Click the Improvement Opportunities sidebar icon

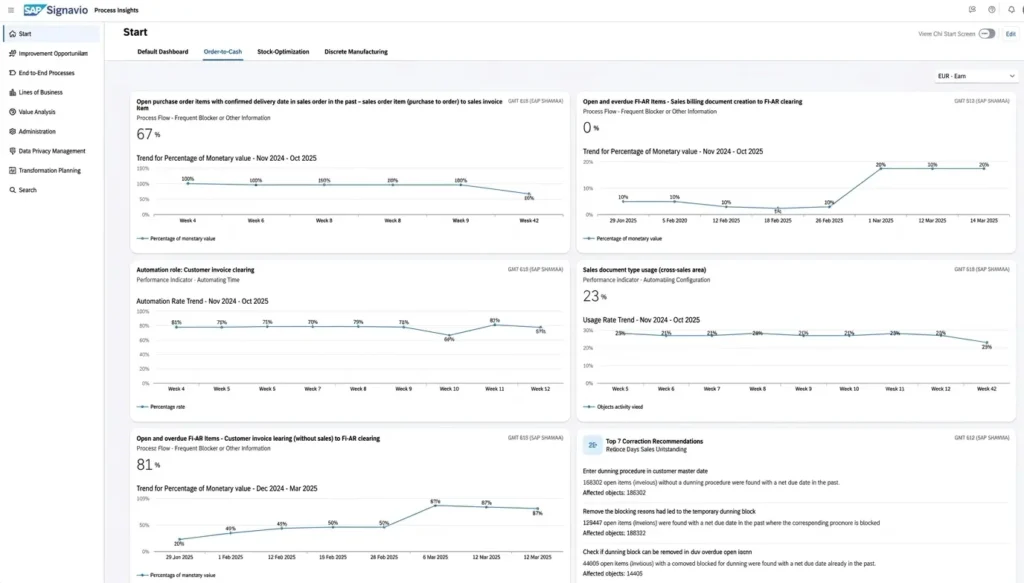(x=12, y=54)
